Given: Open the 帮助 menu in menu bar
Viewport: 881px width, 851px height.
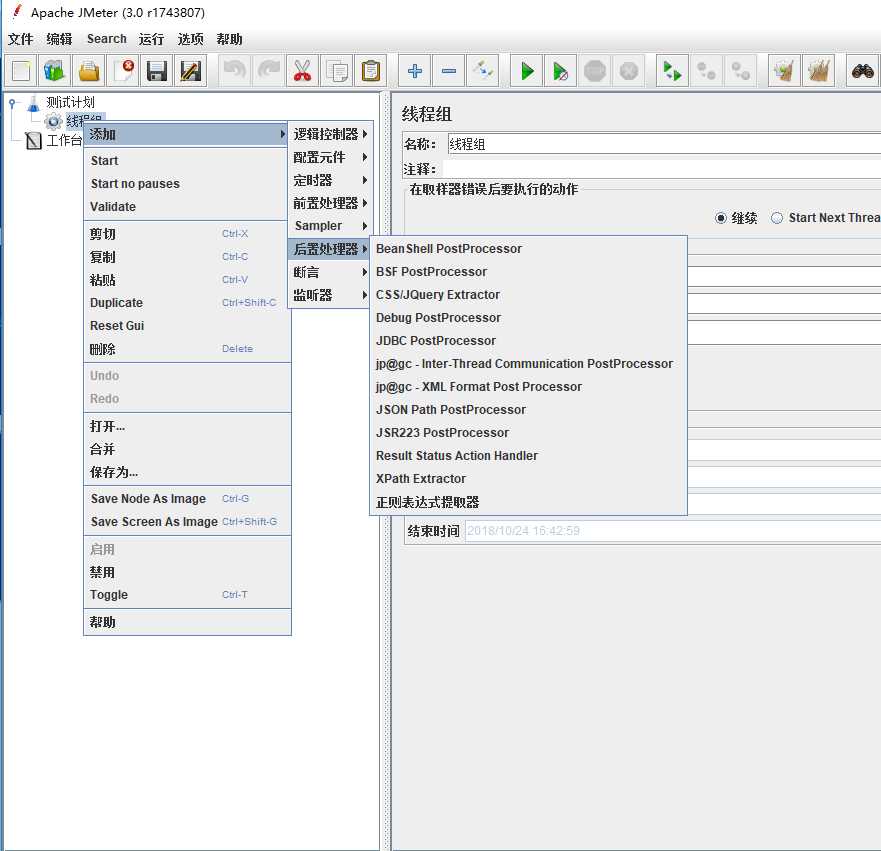Looking at the screenshot, I should (229, 39).
